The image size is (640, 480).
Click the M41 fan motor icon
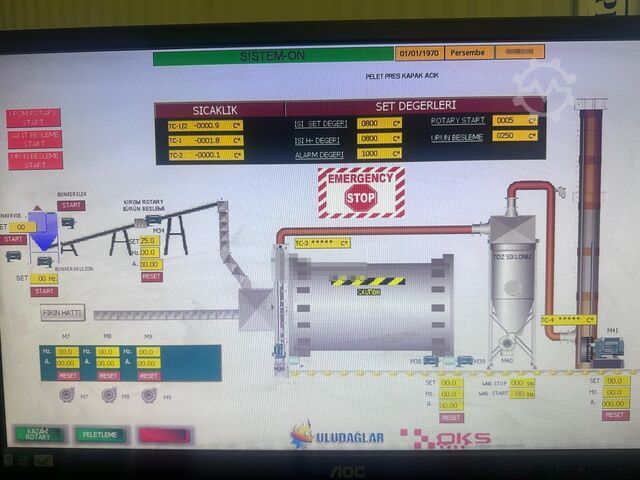coord(606,348)
